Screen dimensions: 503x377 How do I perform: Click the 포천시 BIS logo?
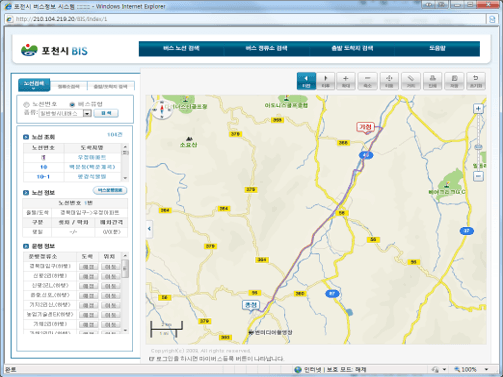coord(54,50)
